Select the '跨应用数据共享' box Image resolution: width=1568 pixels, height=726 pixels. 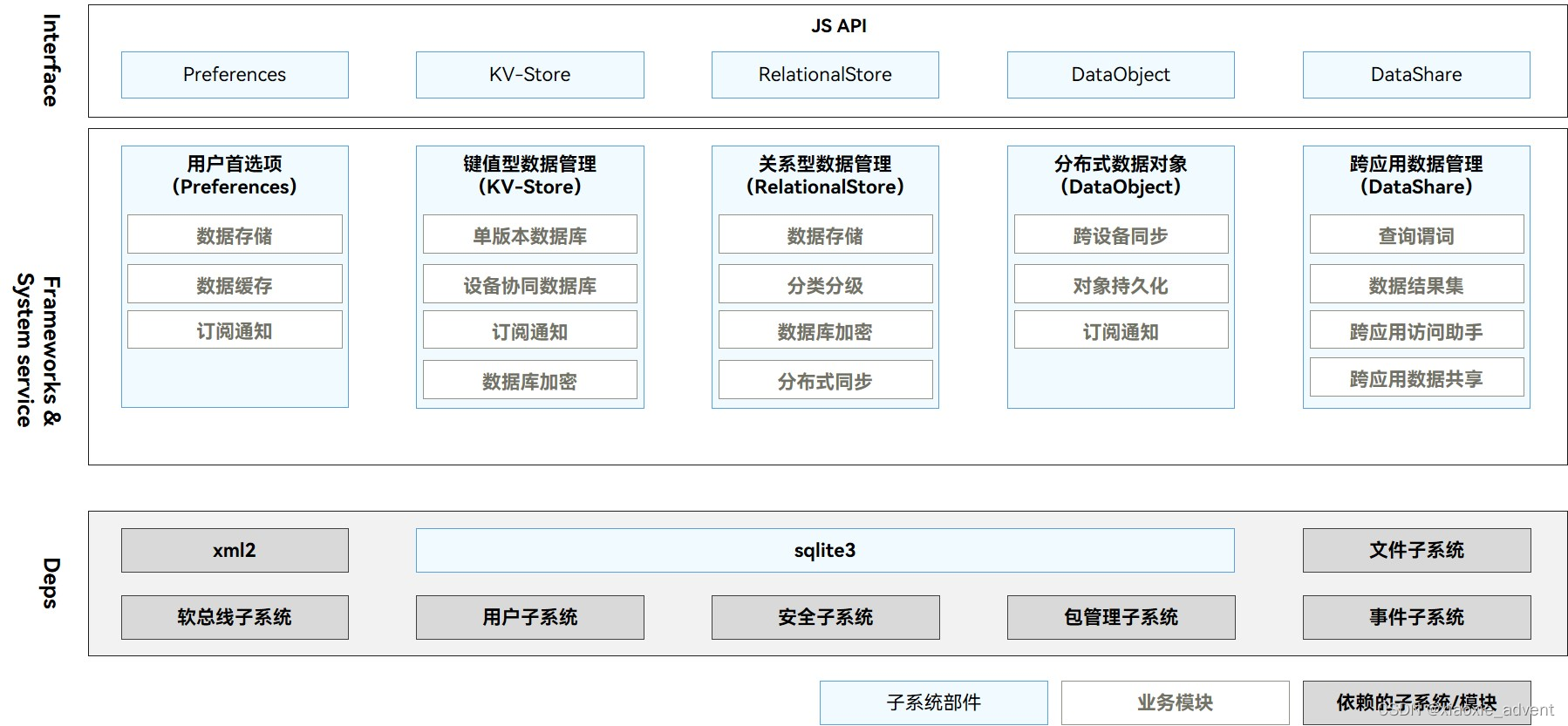pos(1416,377)
